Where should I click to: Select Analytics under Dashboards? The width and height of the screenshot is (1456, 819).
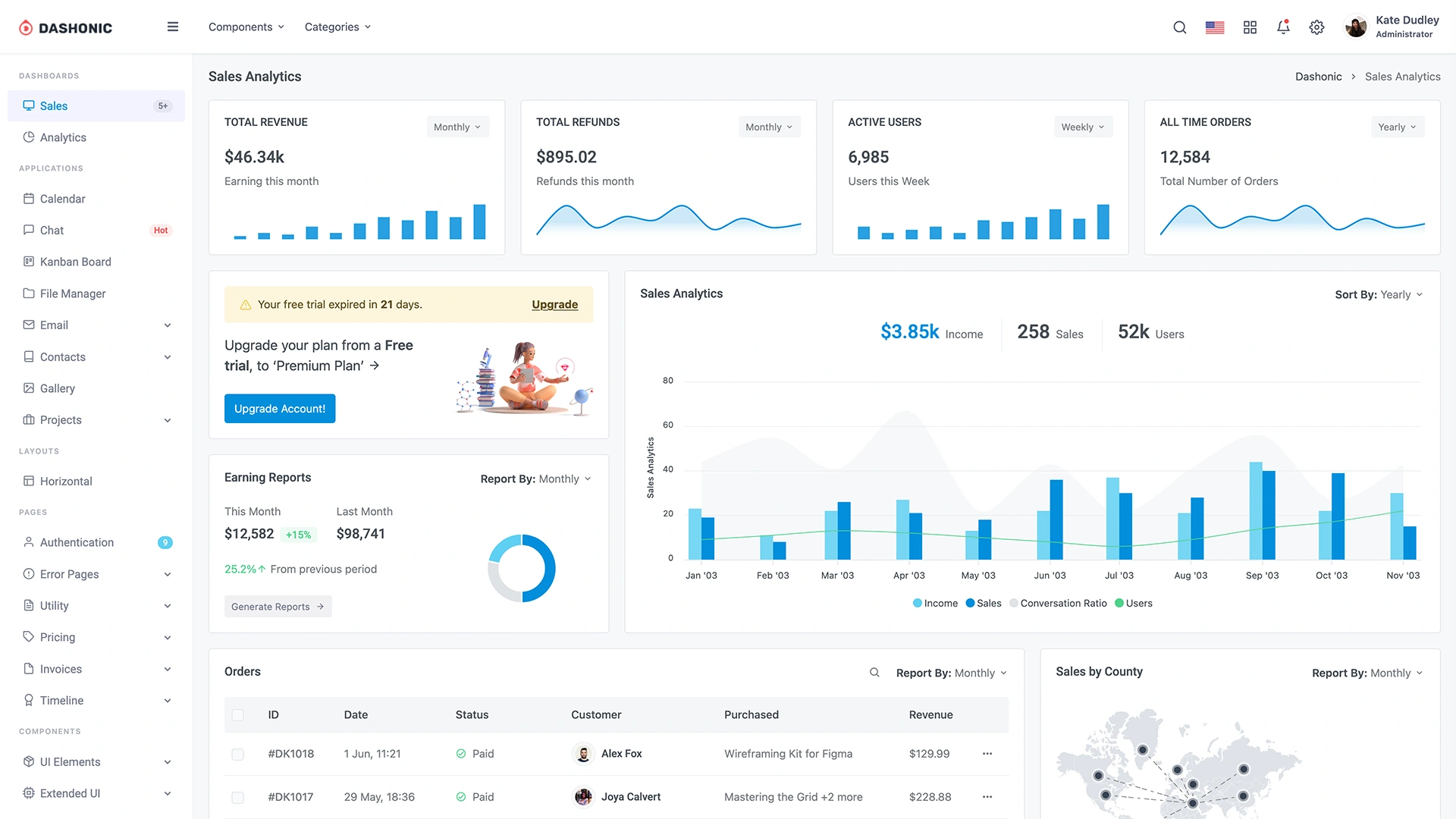click(x=63, y=137)
